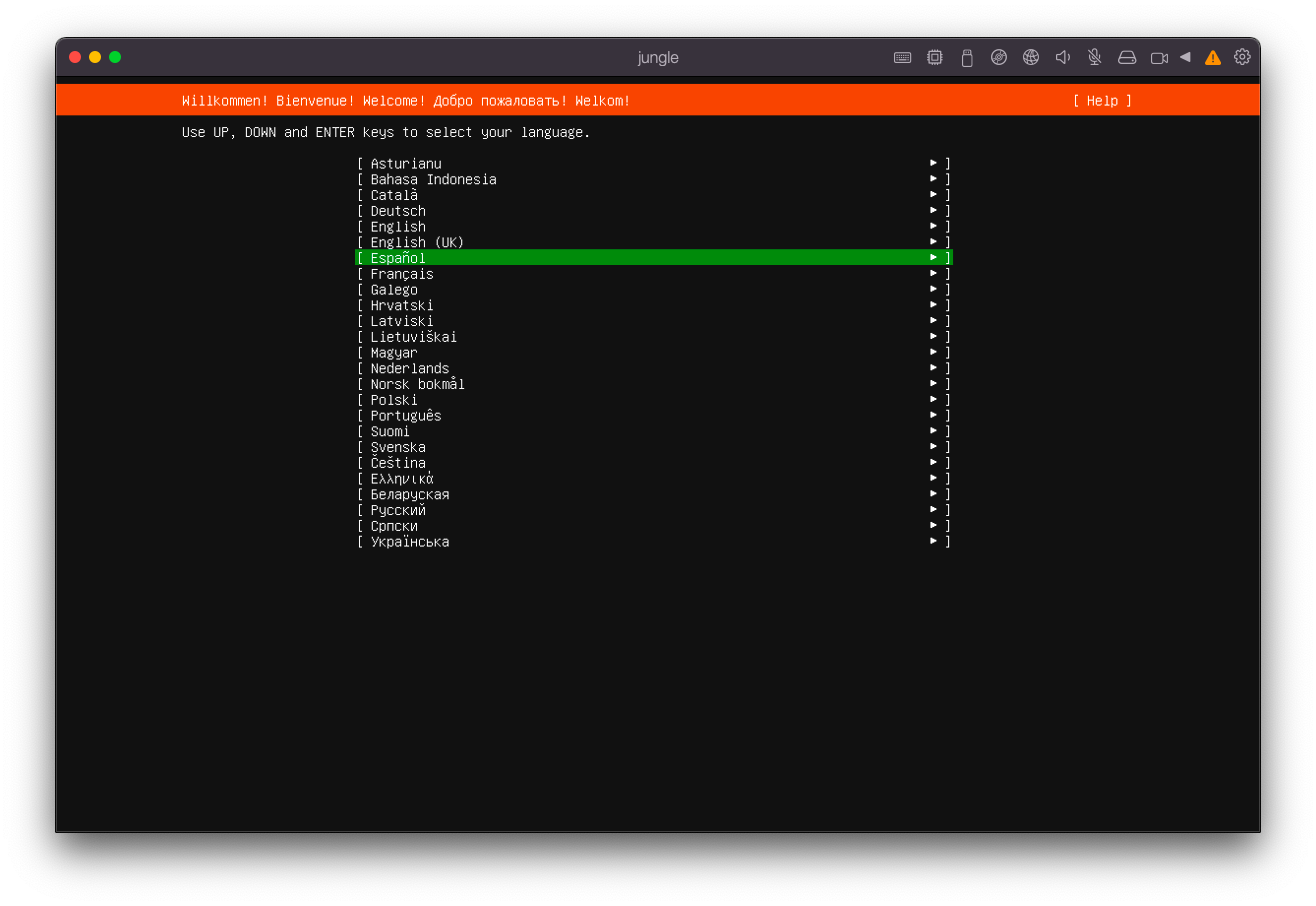Select English (UK) language option
The height and width of the screenshot is (906, 1316).
[417, 242]
